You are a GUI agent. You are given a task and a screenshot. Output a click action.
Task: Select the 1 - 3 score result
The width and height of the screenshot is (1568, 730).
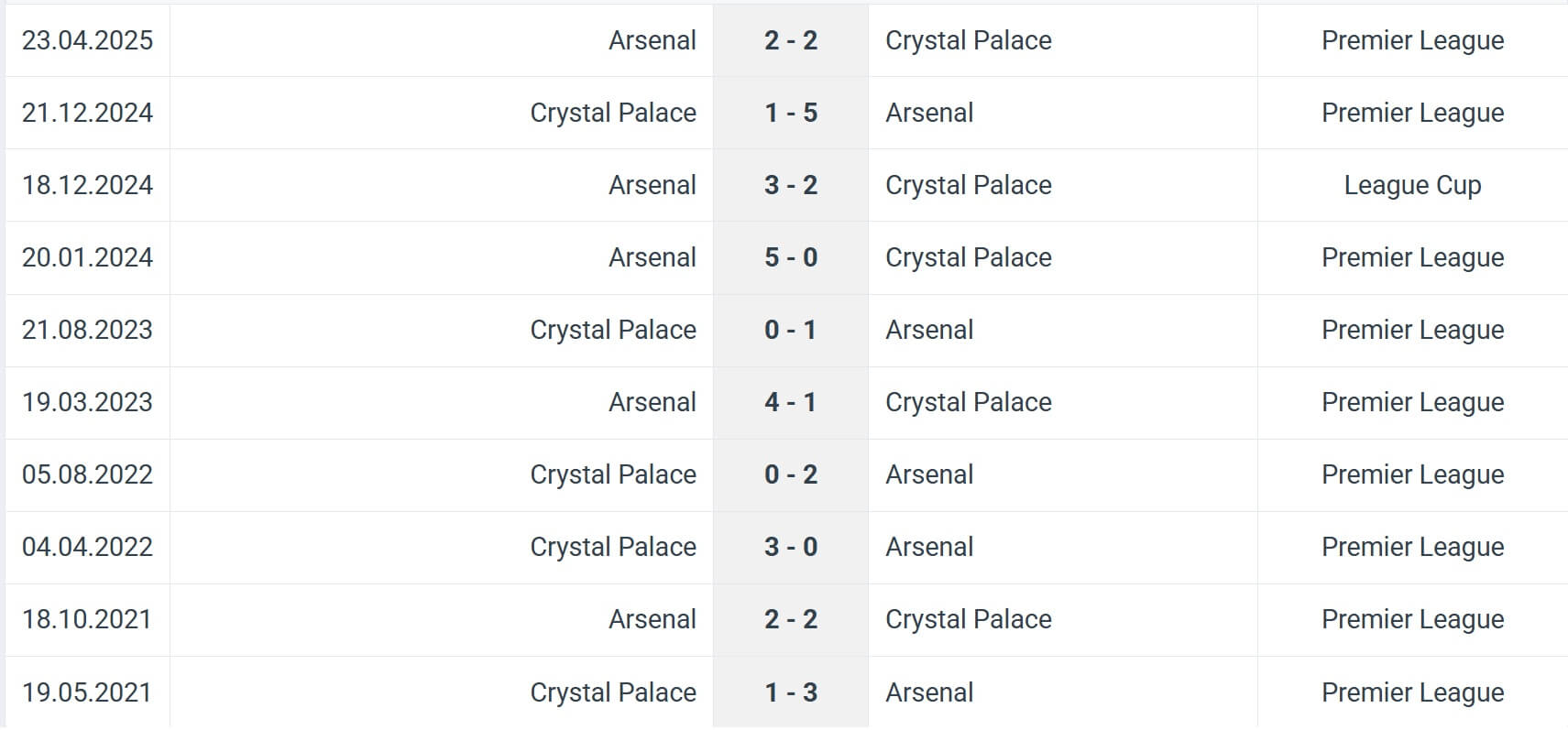tap(790, 692)
